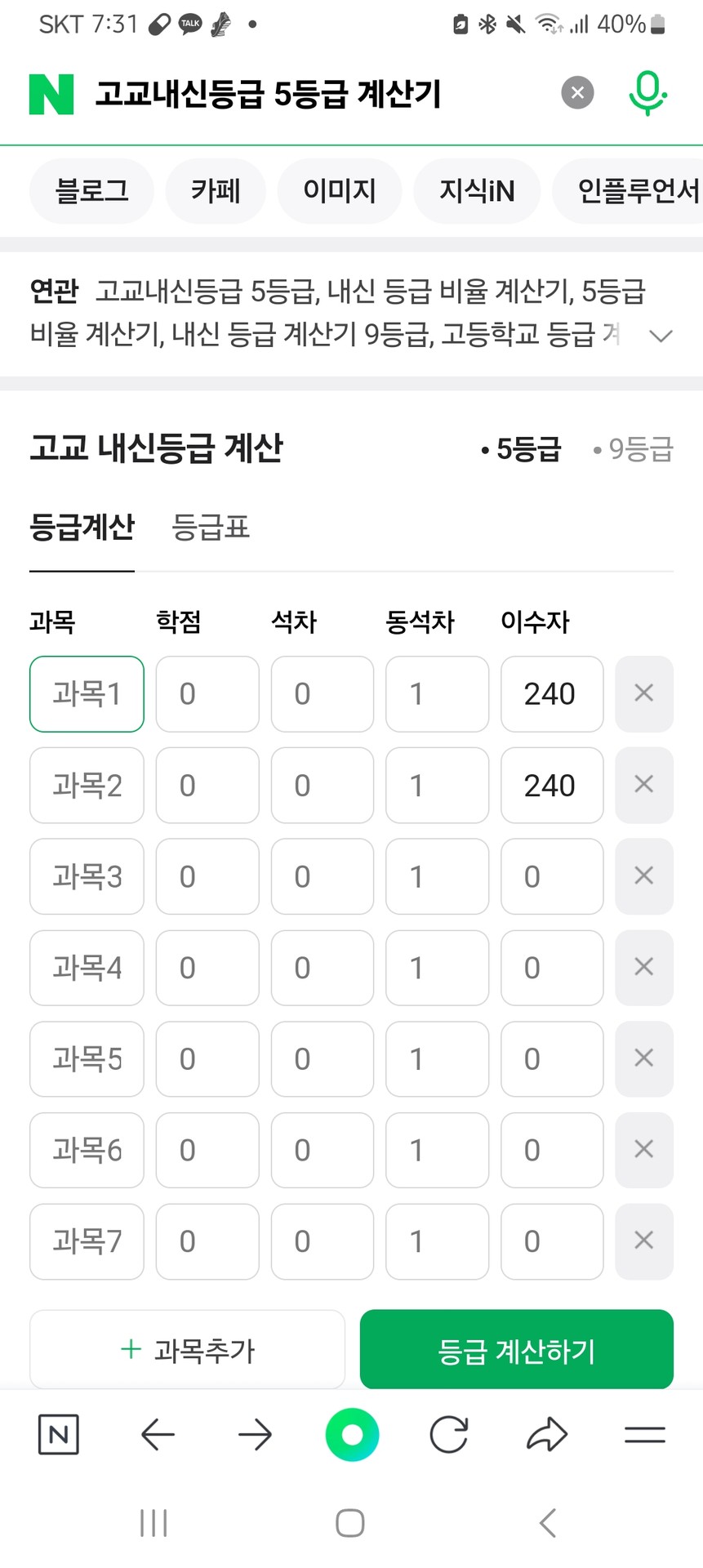Open the browser hamburger menu
Viewport: 703px width, 1568px height.
[x=644, y=1434]
